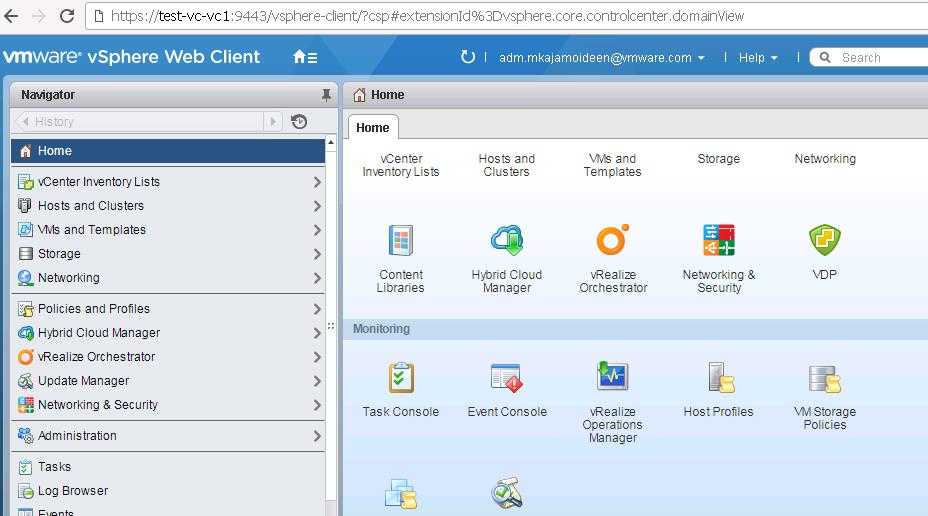The height and width of the screenshot is (516, 928).
Task: Select Tasks in the Navigator
Action: [54, 467]
